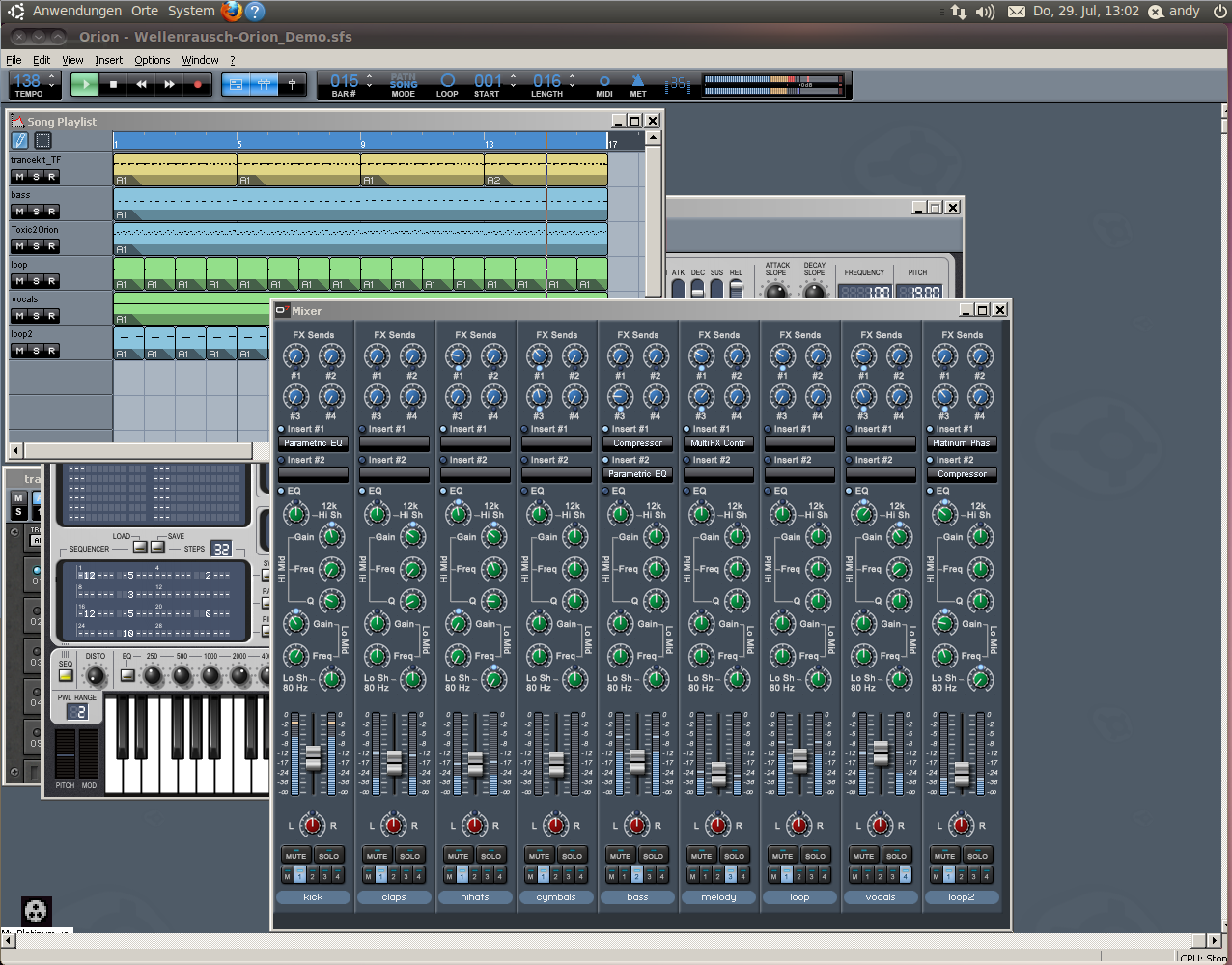Toggle Insert #1 LED on kick channel
This screenshot has height=965, width=1232.
pyautogui.click(x=282, y=429)
